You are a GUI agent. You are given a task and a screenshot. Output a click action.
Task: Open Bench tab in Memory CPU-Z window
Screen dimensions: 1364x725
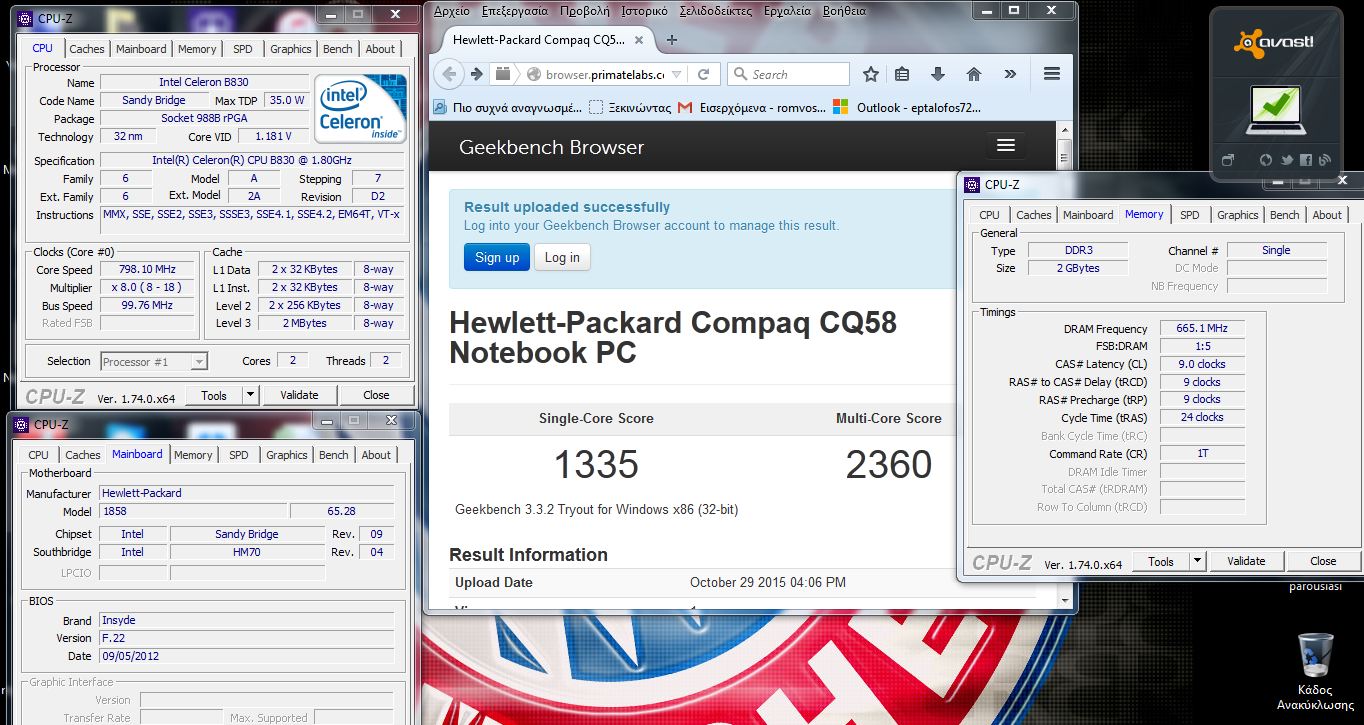1285,215
